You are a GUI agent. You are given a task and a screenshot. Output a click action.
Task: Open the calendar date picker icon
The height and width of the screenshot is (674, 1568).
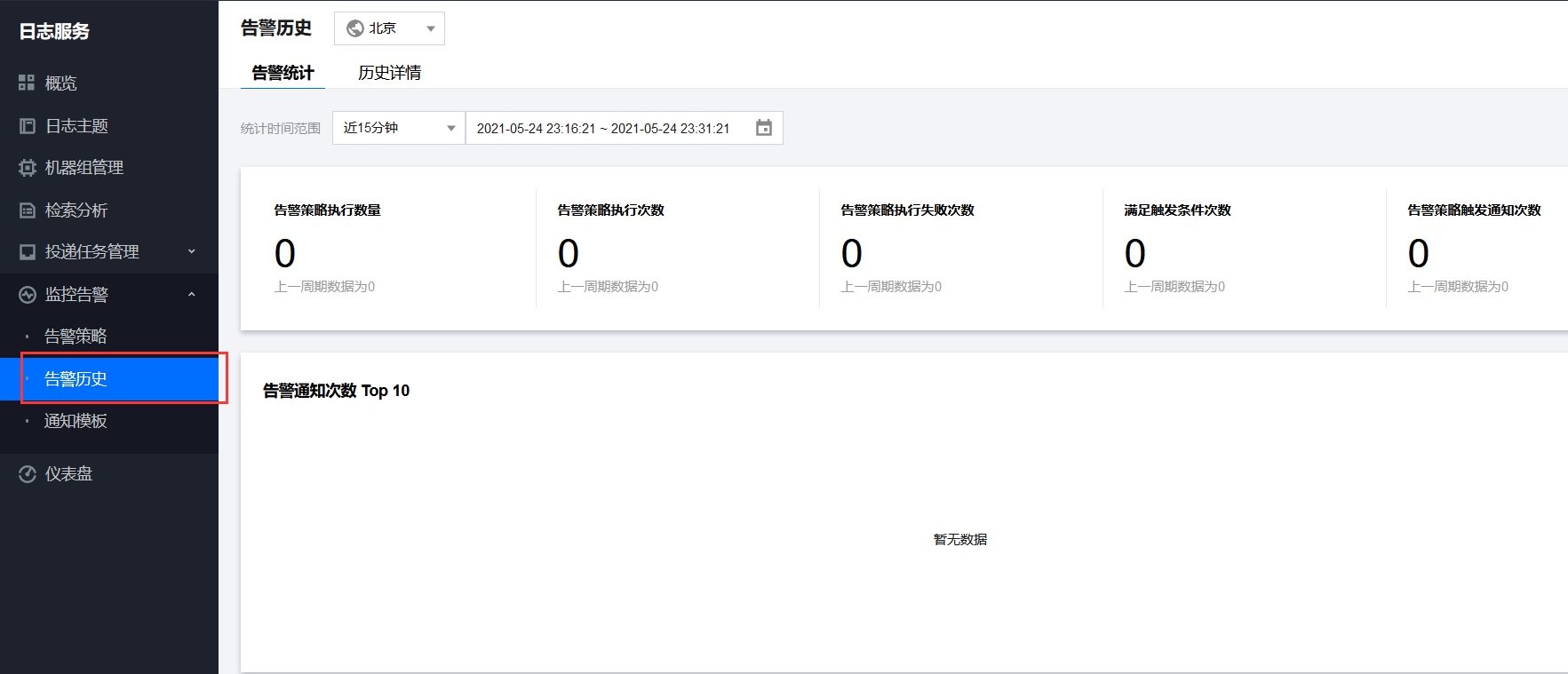763,128
